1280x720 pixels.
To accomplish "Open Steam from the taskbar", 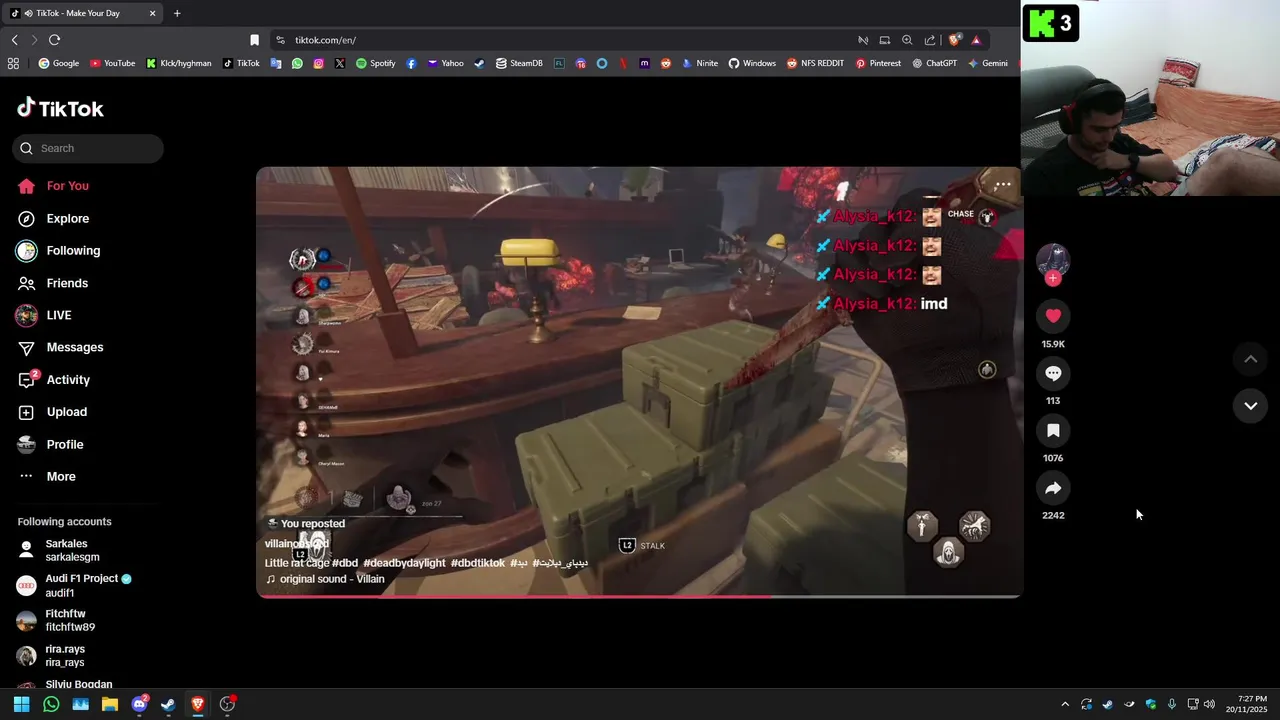I will coord(168,704).
